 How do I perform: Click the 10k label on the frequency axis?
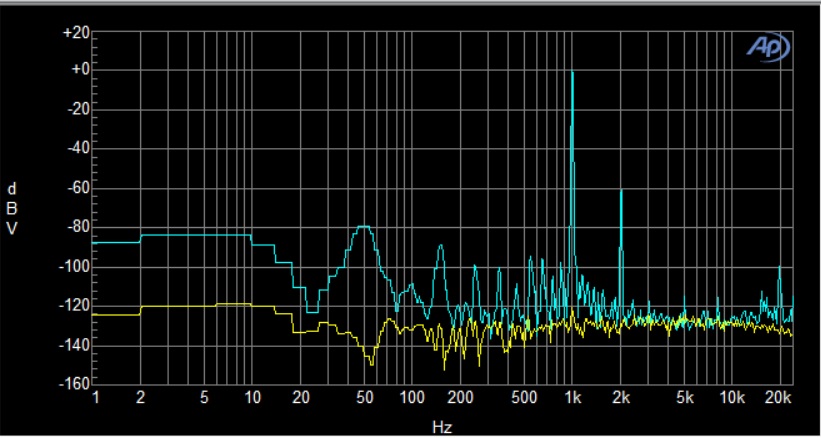pyautogui.click(x=733, y=398)
